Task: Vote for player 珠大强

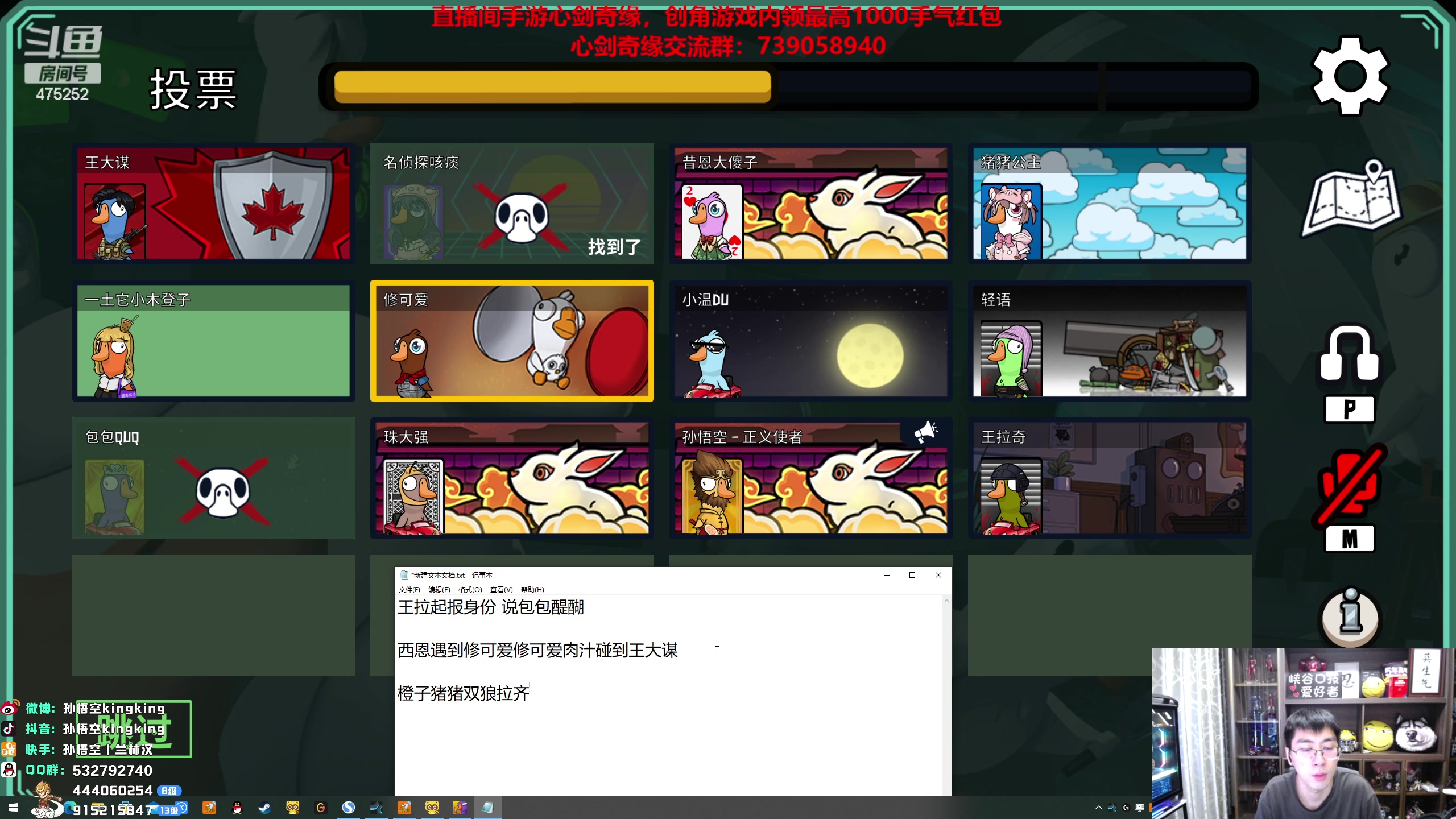Action: pos(512,478)
